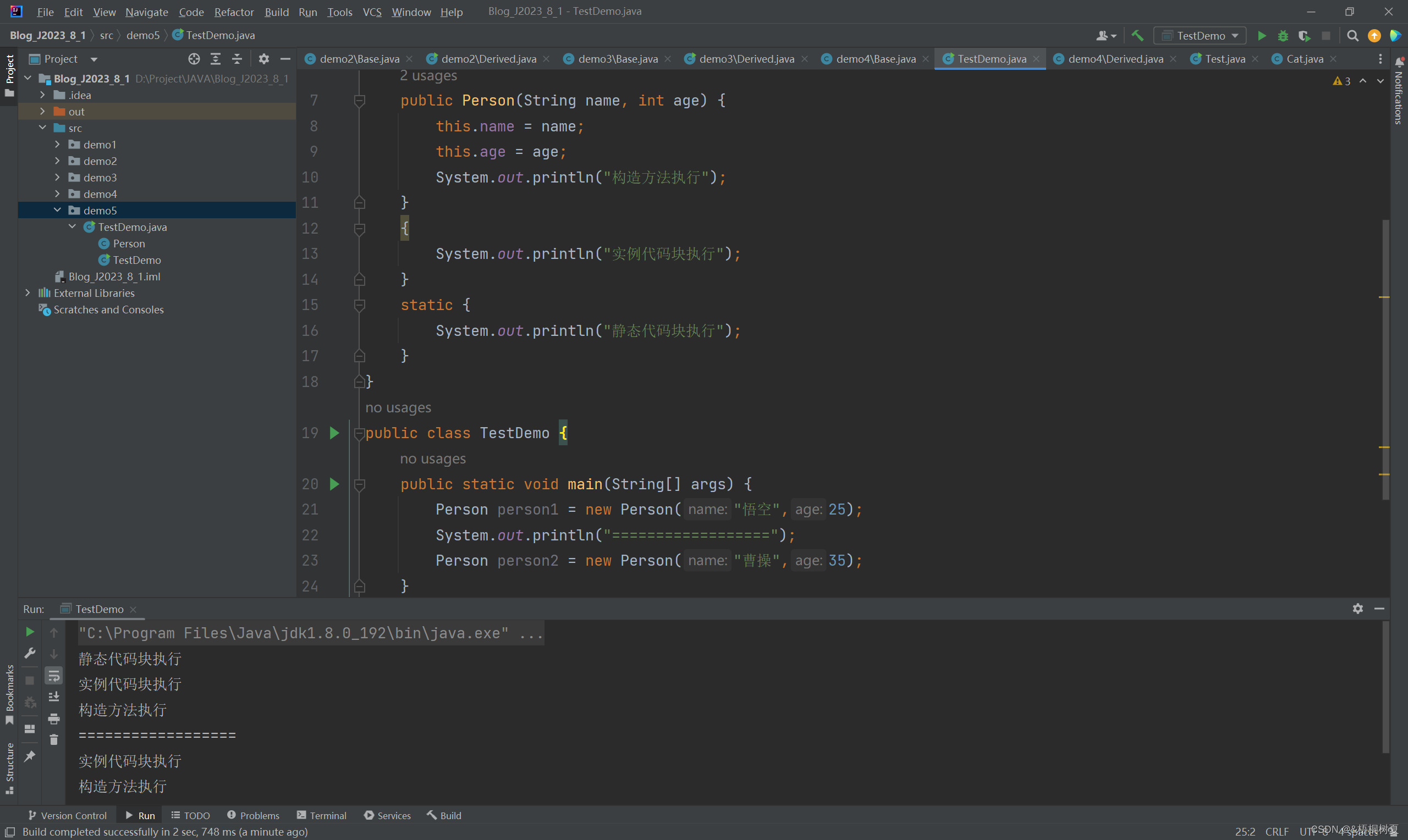Open Version Control tool window
Screen dimensions: 1408x840
[x=67, y=815]
